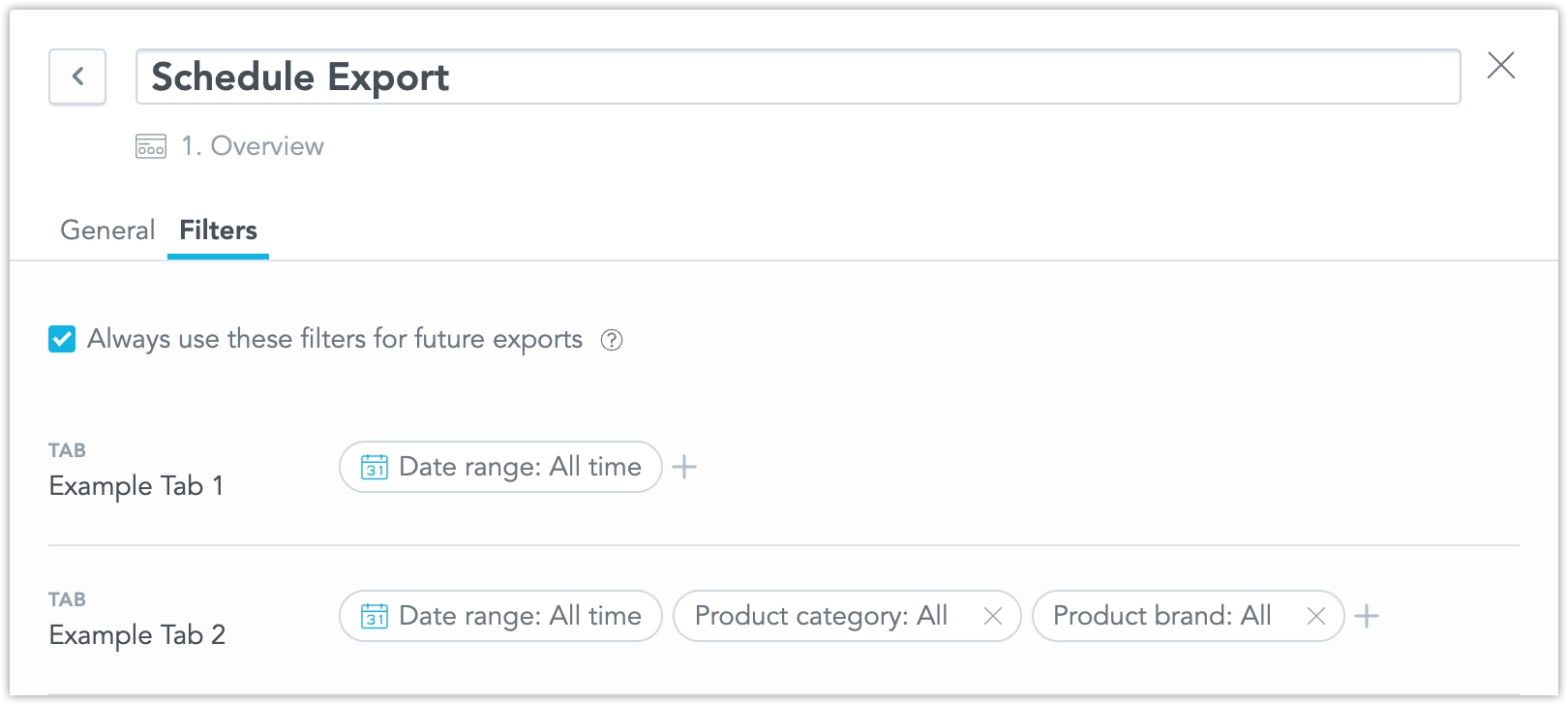Switch to the General tab
1568x705 pixels.
coord(107,230)
